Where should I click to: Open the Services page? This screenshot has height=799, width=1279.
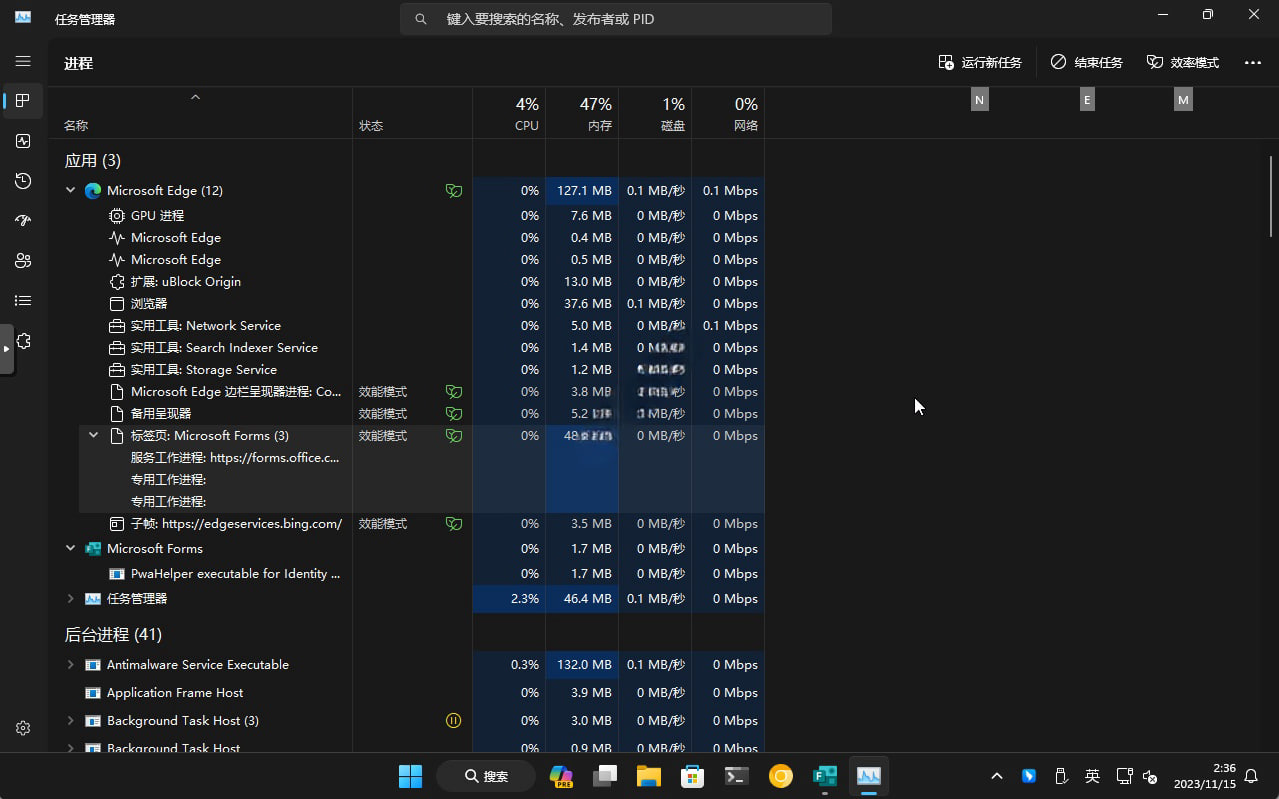point(23,340)
